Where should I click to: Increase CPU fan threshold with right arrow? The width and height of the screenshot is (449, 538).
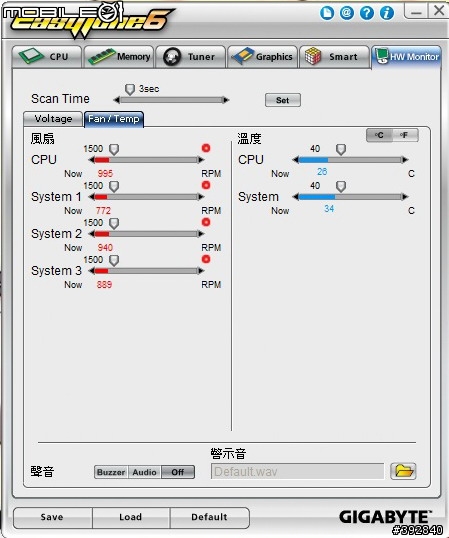click(x=201, y=160)
